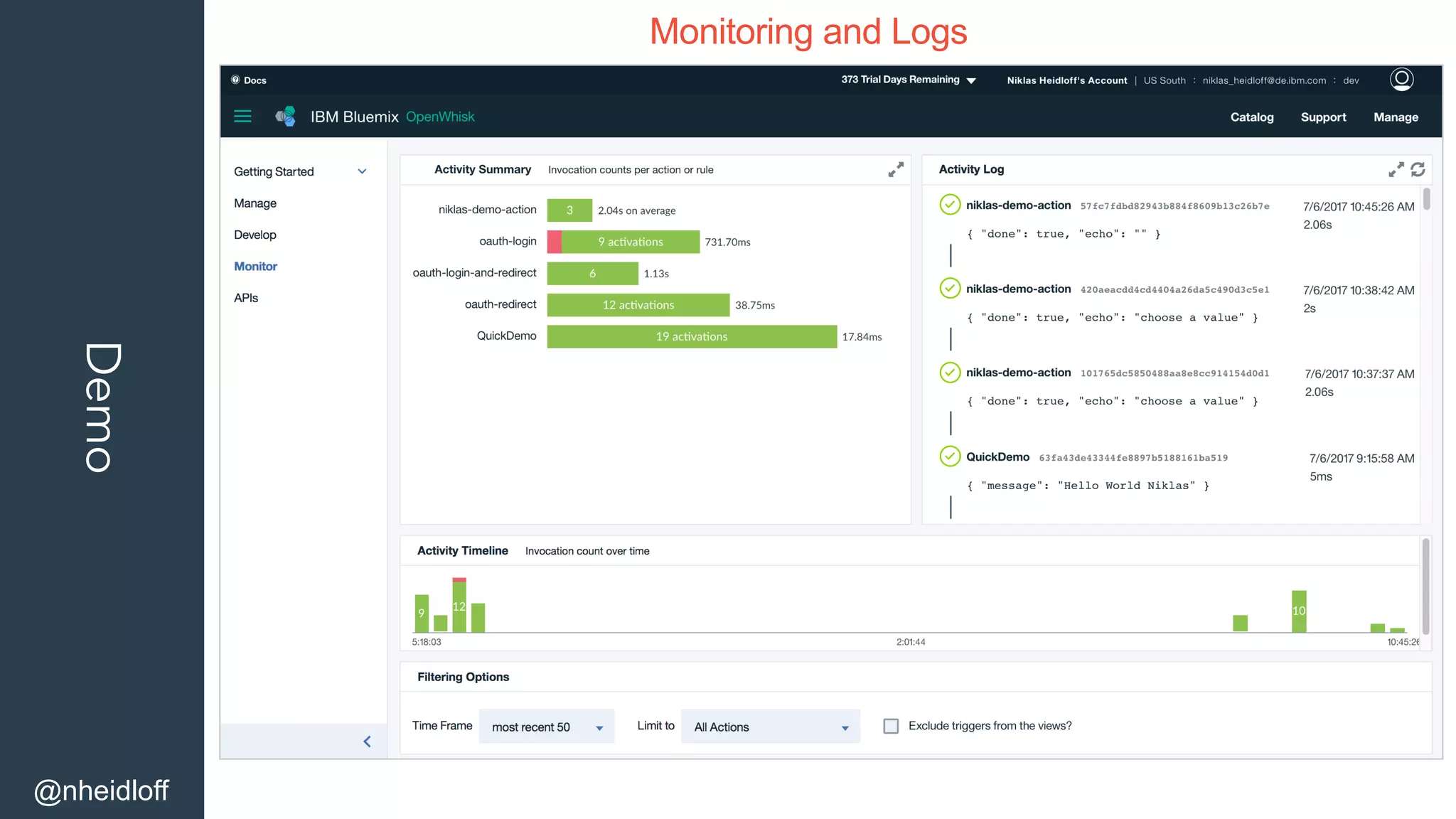Click the Activity Log vertical scrollbar
Viewport: 1456px width, 819px height.
click(1426, 199)
